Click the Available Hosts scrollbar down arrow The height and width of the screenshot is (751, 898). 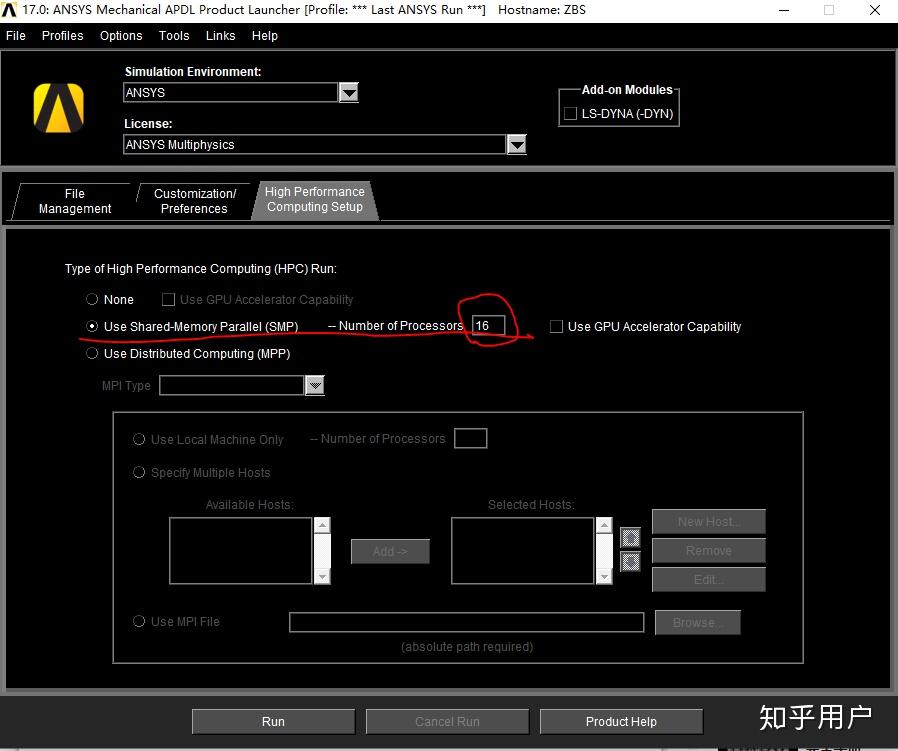point(322,576)
